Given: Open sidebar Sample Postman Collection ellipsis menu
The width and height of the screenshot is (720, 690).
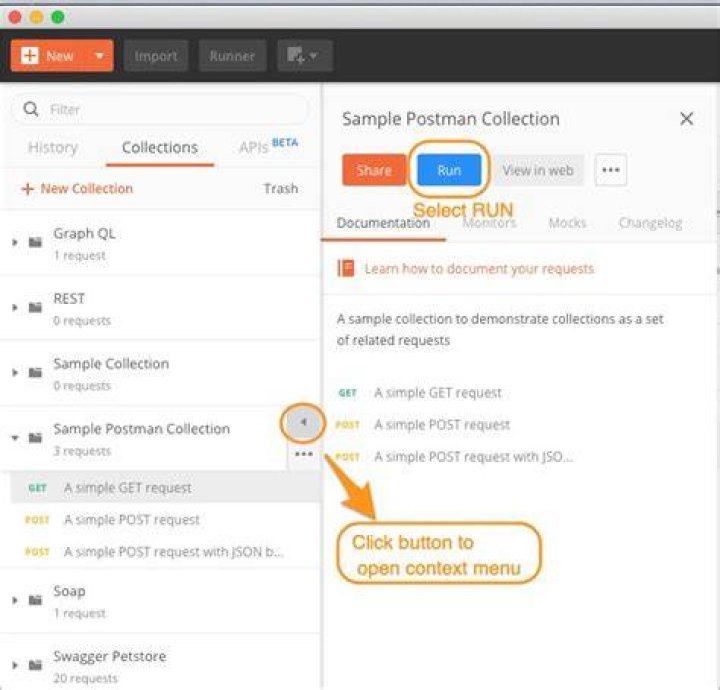Looking at the screenshot, I should point(304,454).
